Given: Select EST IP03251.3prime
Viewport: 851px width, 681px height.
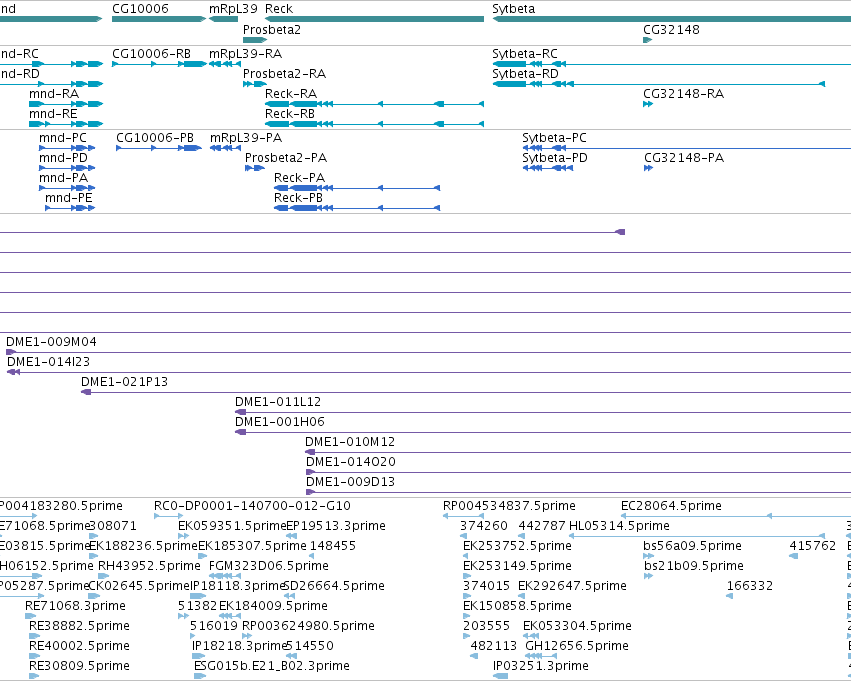Looking at the screenshot, I should click(541, 666).
